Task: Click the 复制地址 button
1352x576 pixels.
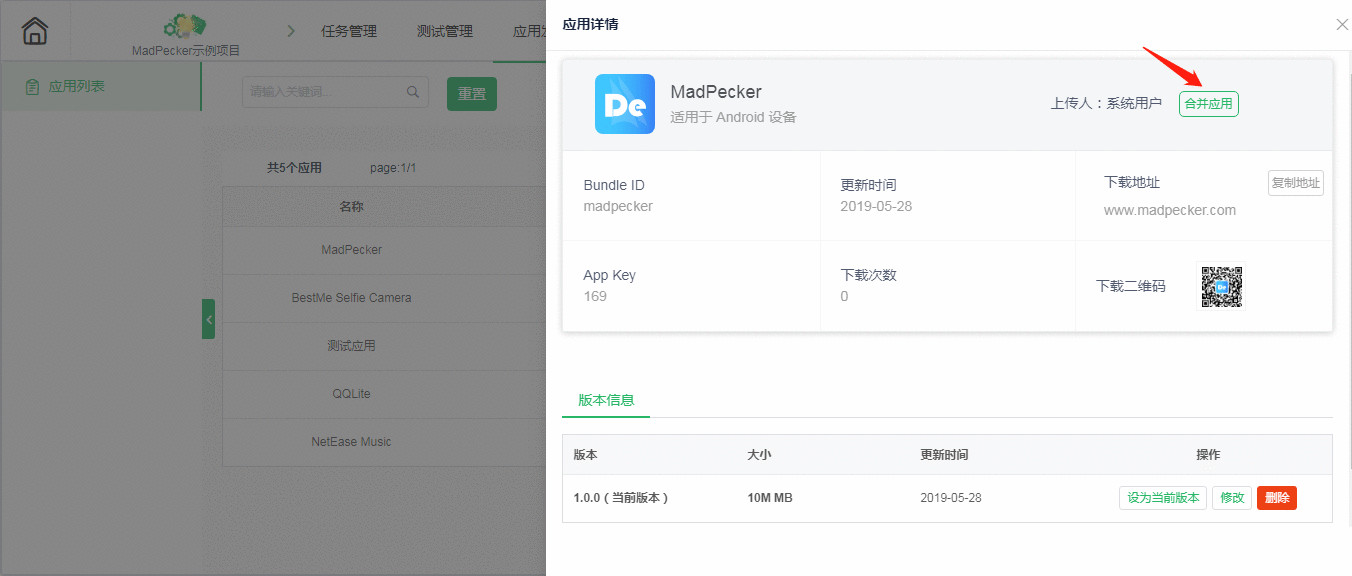Action: coord(1296,183)
